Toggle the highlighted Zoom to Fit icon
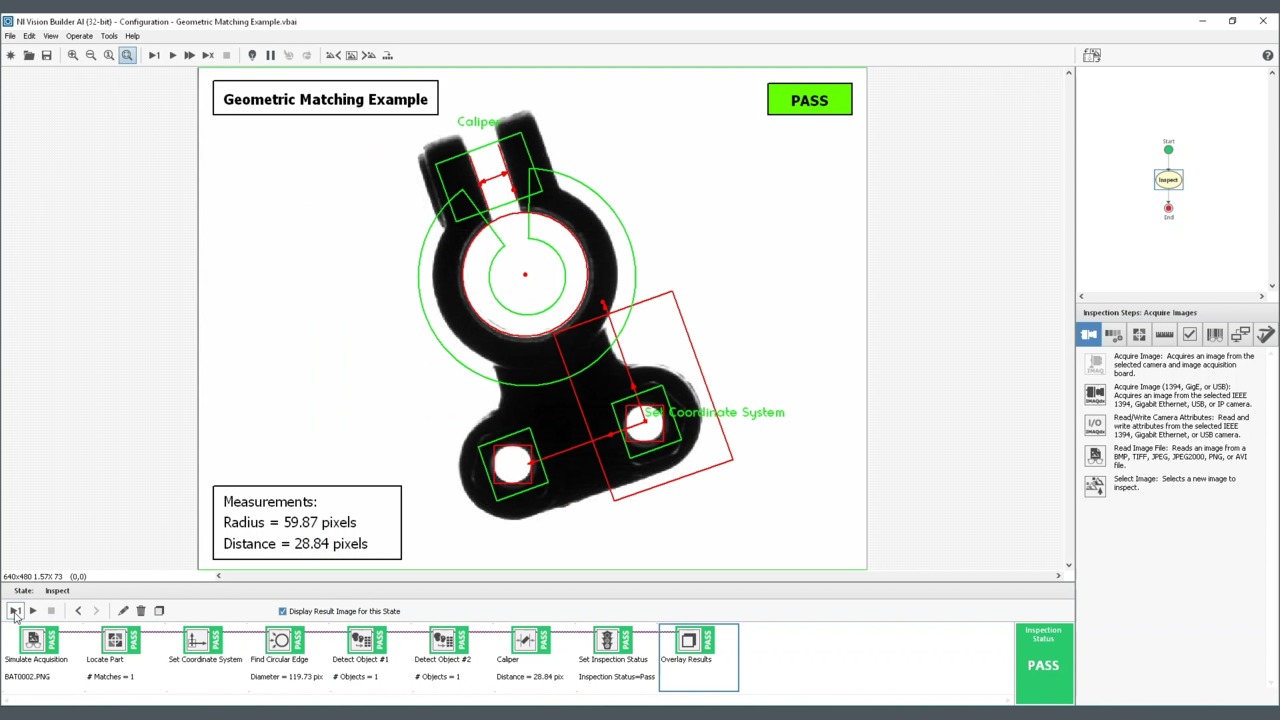 pyautogui.click(x=127, y=55)
